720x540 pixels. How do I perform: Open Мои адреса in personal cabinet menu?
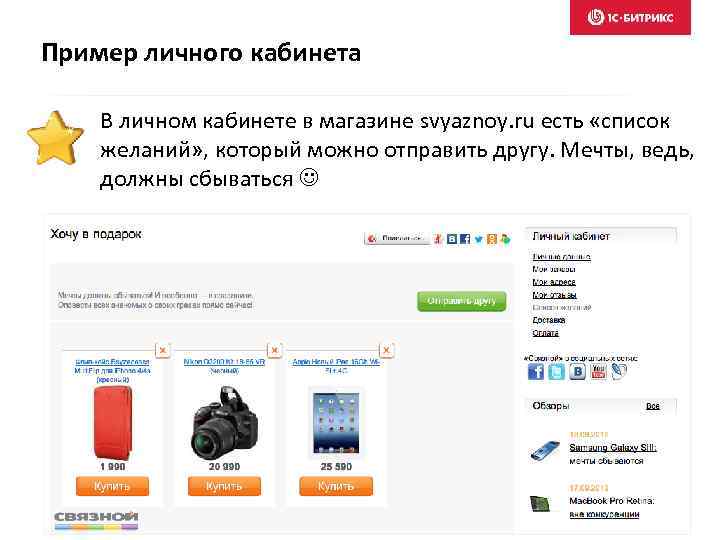click(554, 282)
